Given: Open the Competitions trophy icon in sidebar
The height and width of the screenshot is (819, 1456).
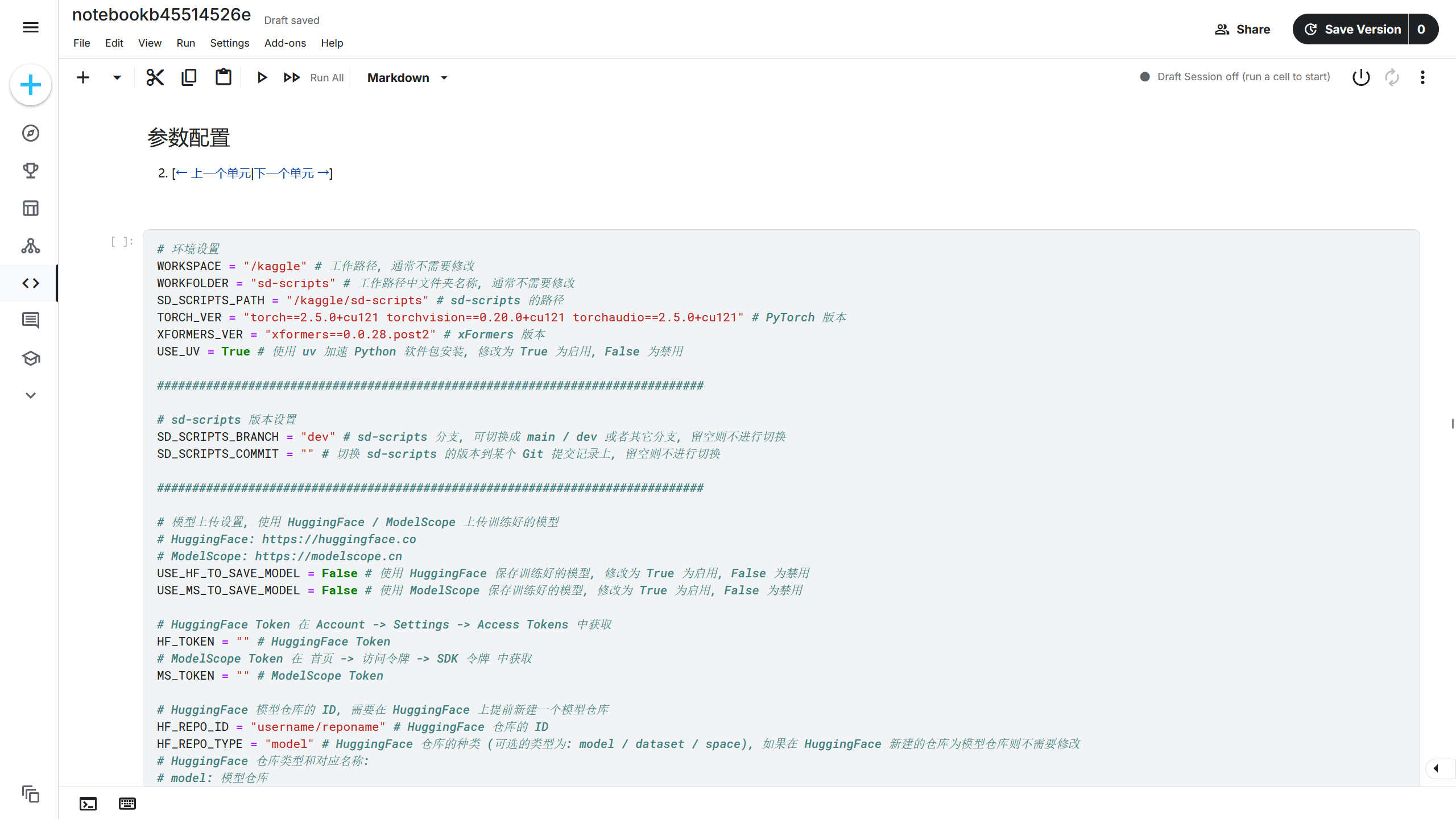Looking at the screenshot, I should (31, 171).
